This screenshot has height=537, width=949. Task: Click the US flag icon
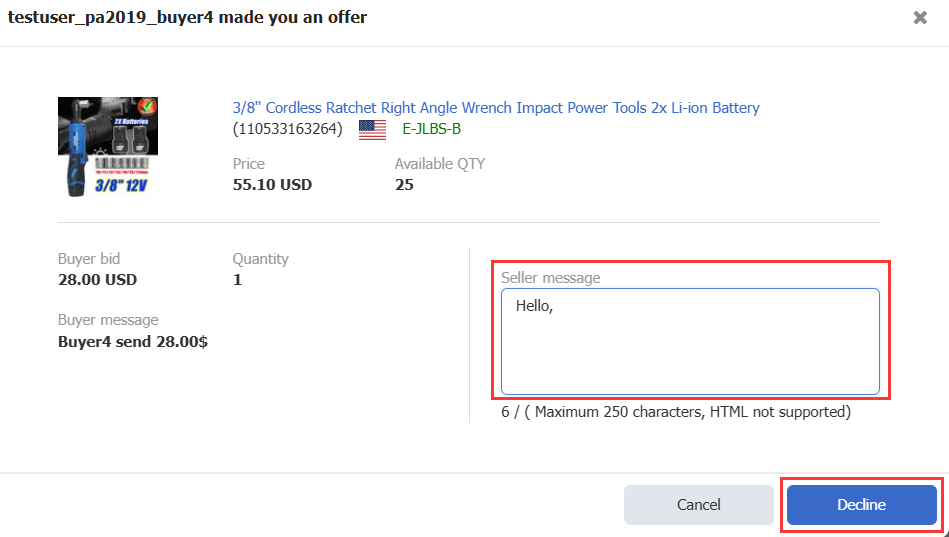[372, 130]
